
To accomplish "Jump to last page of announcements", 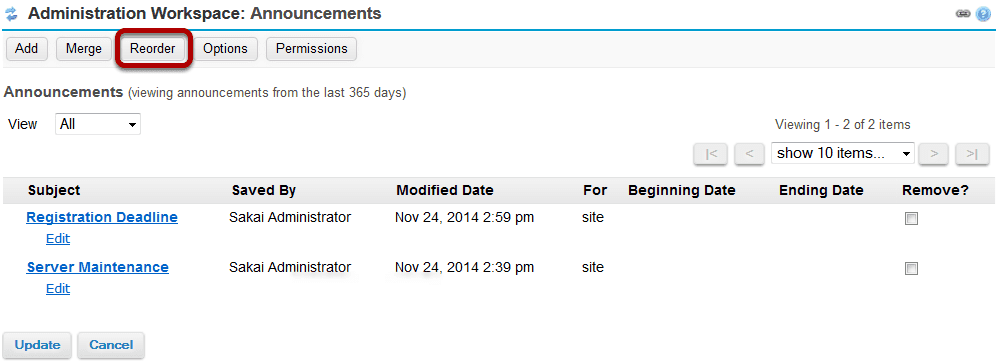I will (972, 154).
